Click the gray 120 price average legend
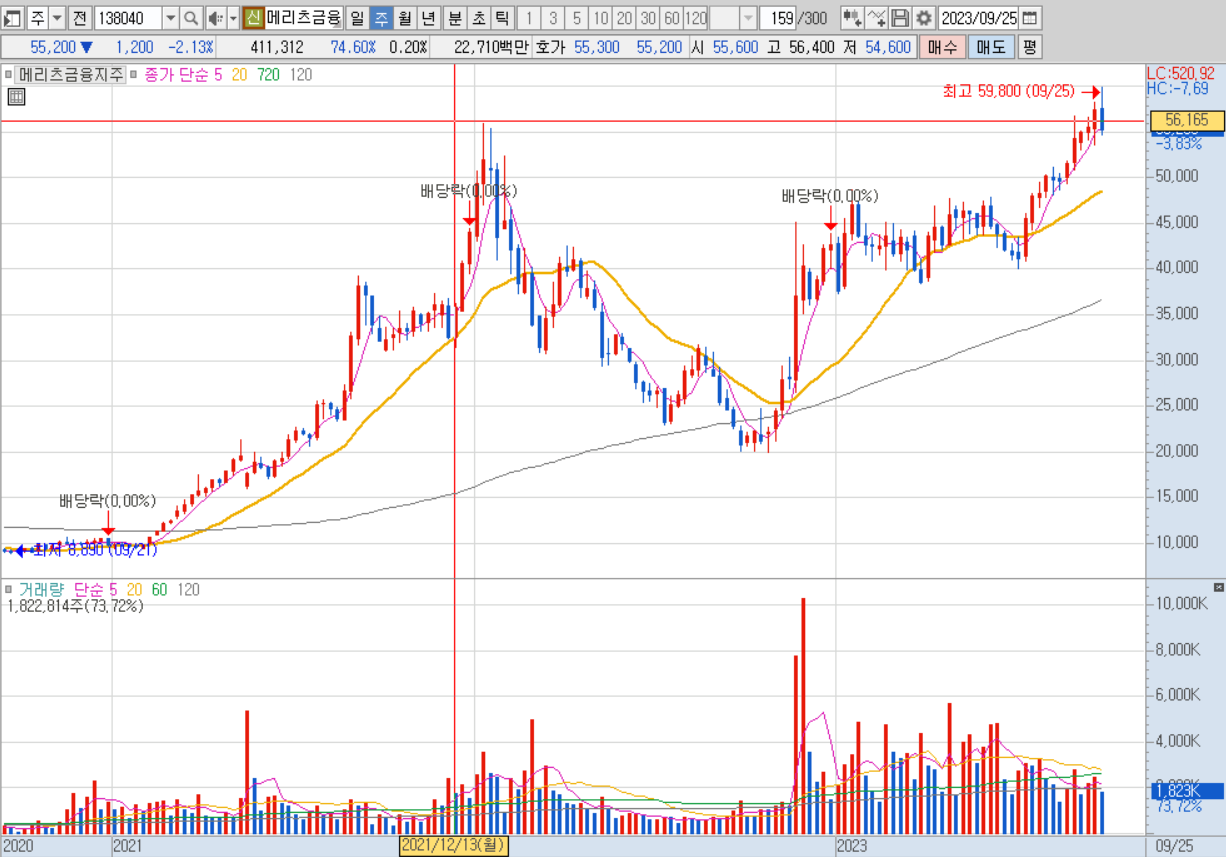The width and height of the screenshot is (1226, 857). [300, 74]
